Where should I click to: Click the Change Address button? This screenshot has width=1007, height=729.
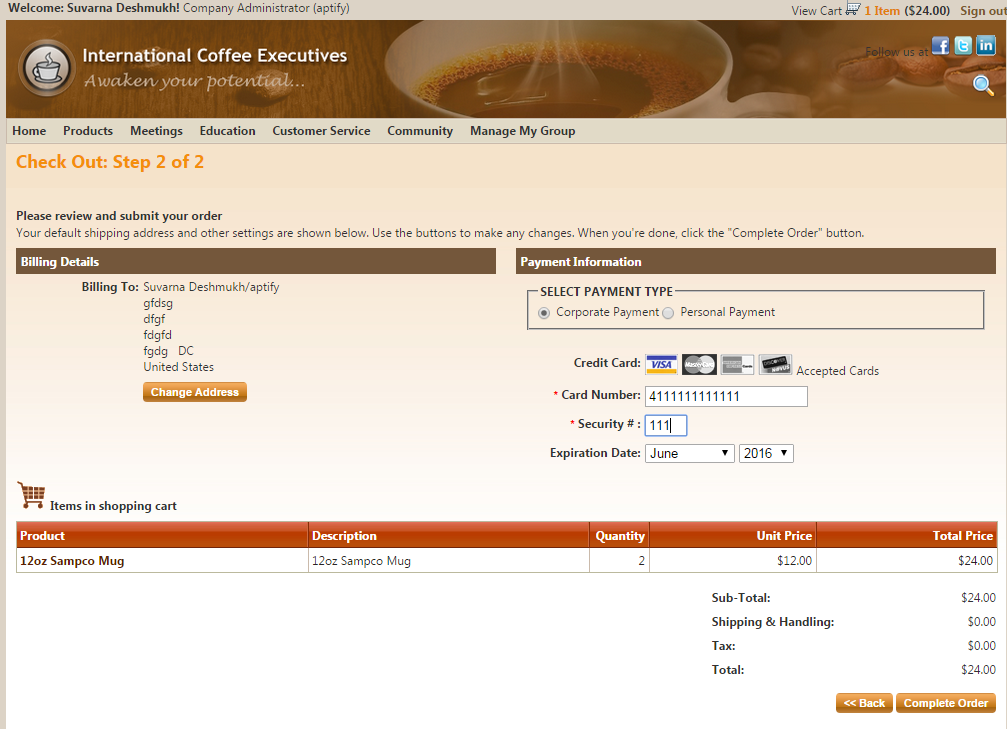click(x=195, y=392)
